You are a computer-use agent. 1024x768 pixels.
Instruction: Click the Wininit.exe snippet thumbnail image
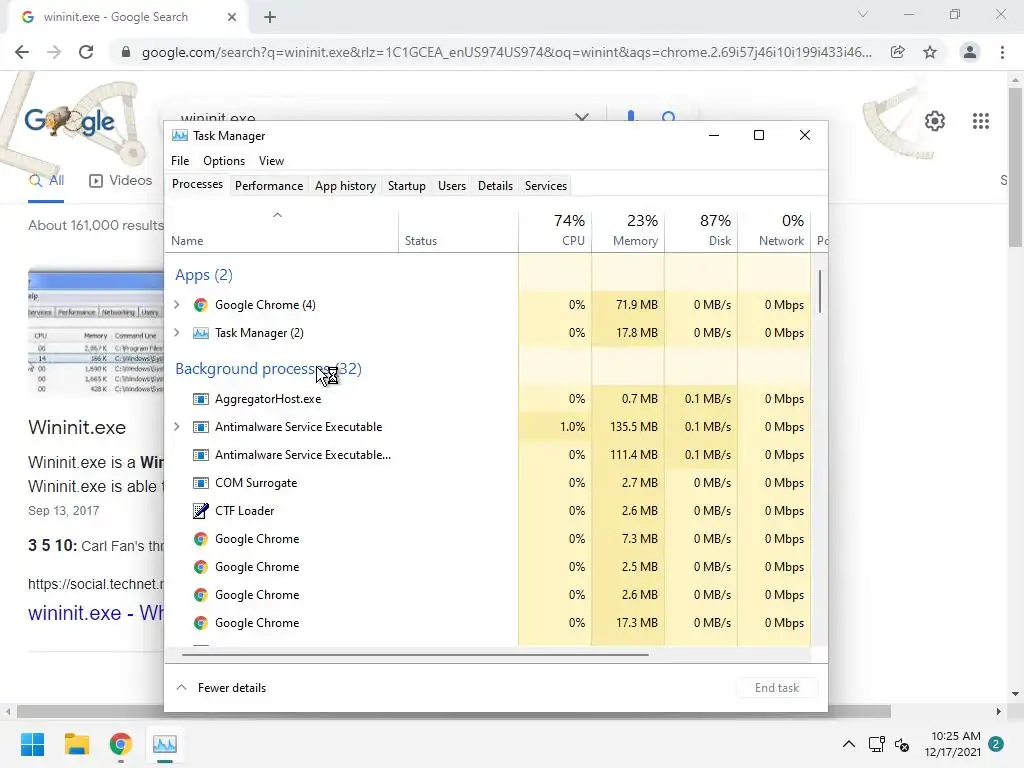[x=95, y=333]
